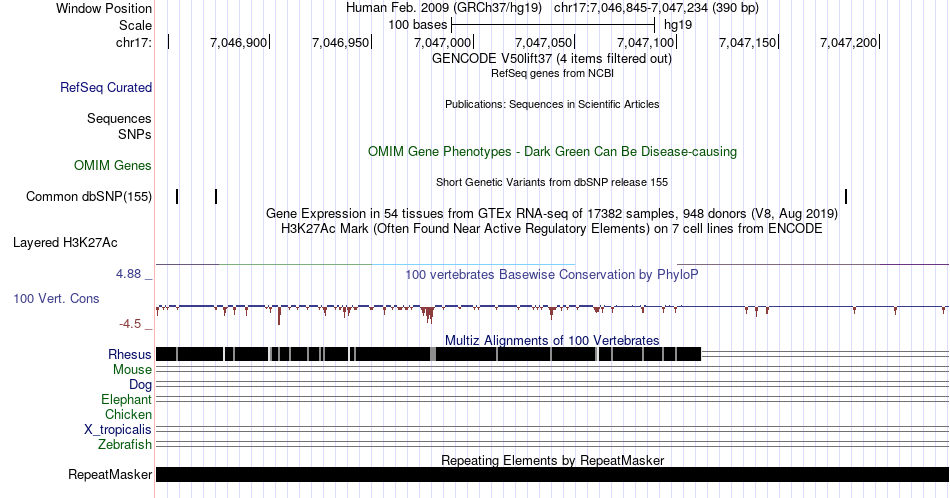Click the 7,047,100 ruler position
Image resolution: width=950 pixels, height=498 pixels.
645,42
